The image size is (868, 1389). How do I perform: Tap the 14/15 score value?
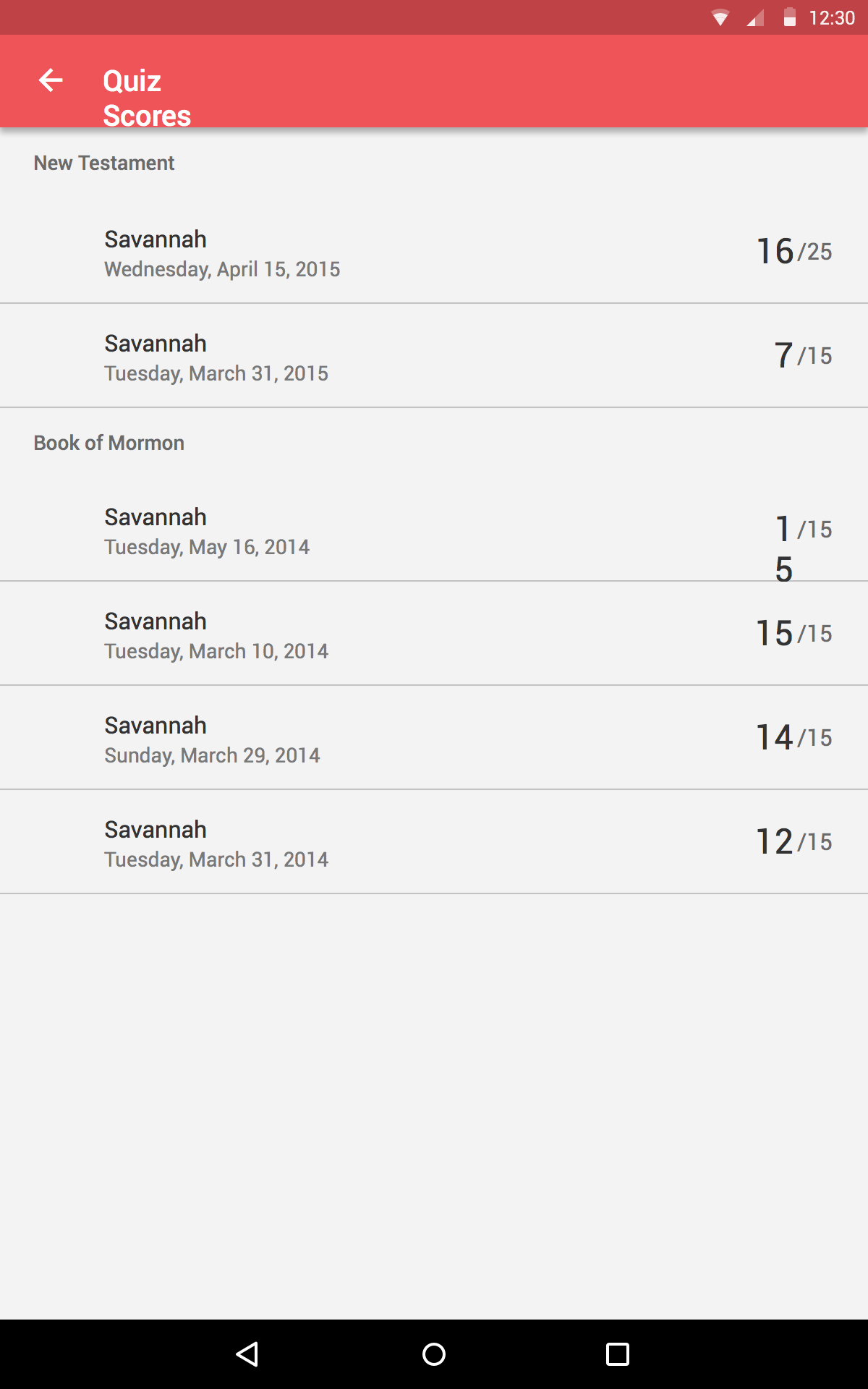point(793,737)
